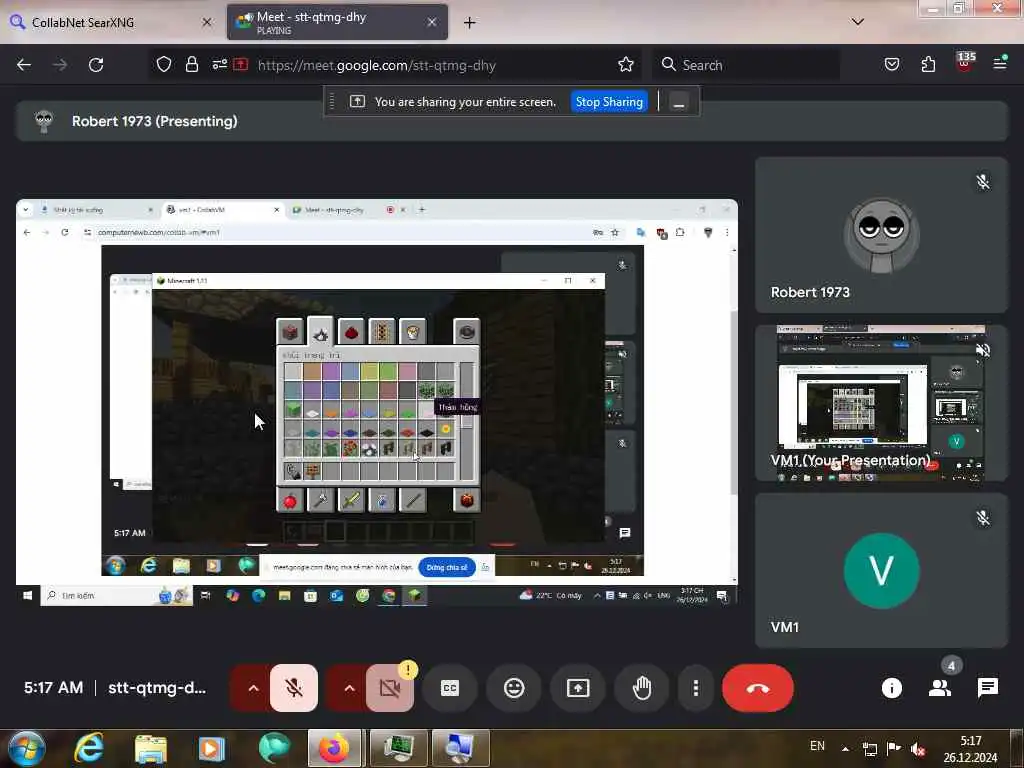Click the red screen-sharing indicator in address bar

coord(241,65)
